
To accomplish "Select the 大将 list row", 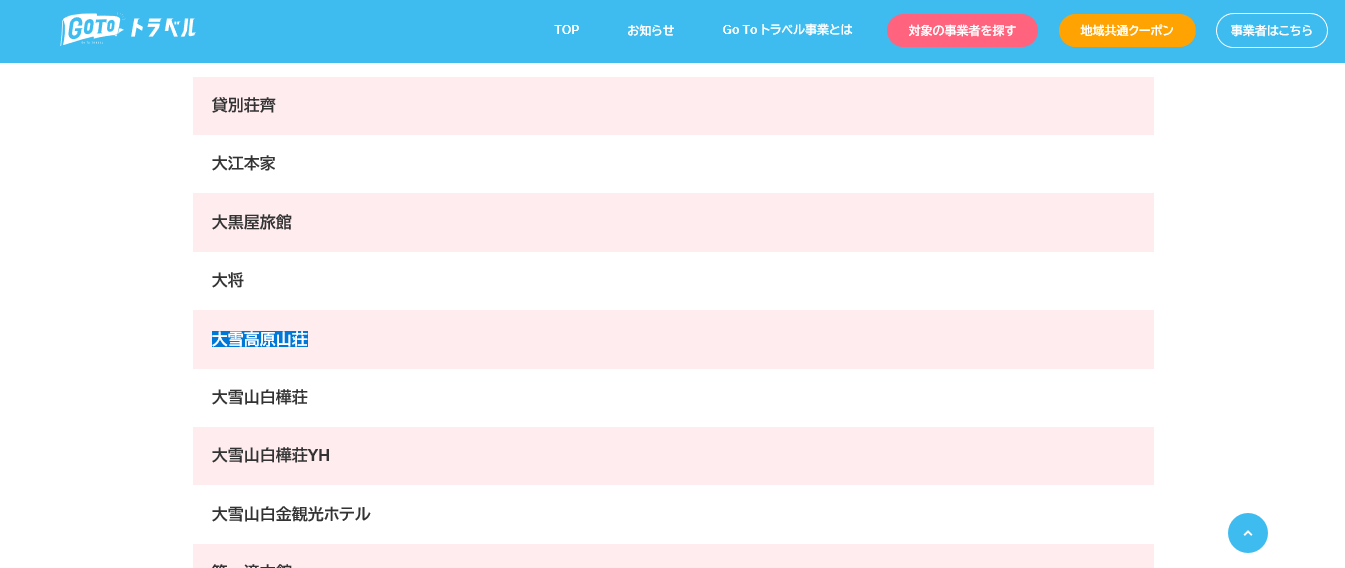I will 673,281.
